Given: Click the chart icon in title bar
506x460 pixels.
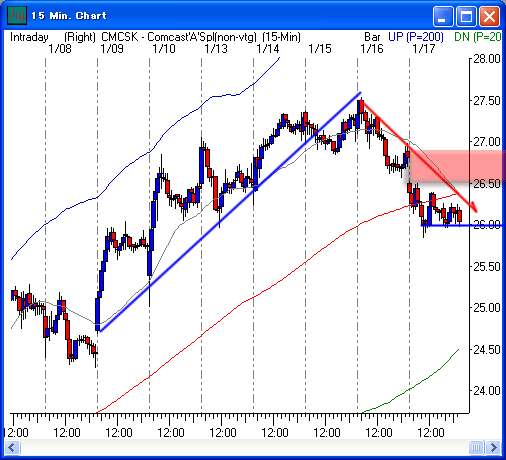Looking at the screenshot, I should click(x=17, y=15).
